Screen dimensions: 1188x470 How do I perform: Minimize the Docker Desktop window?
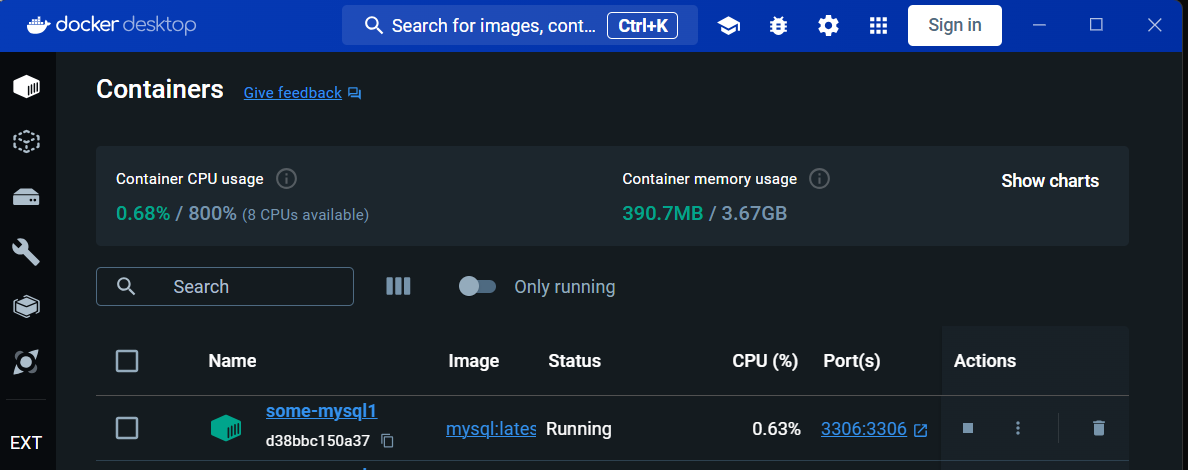coord(1040,25)
